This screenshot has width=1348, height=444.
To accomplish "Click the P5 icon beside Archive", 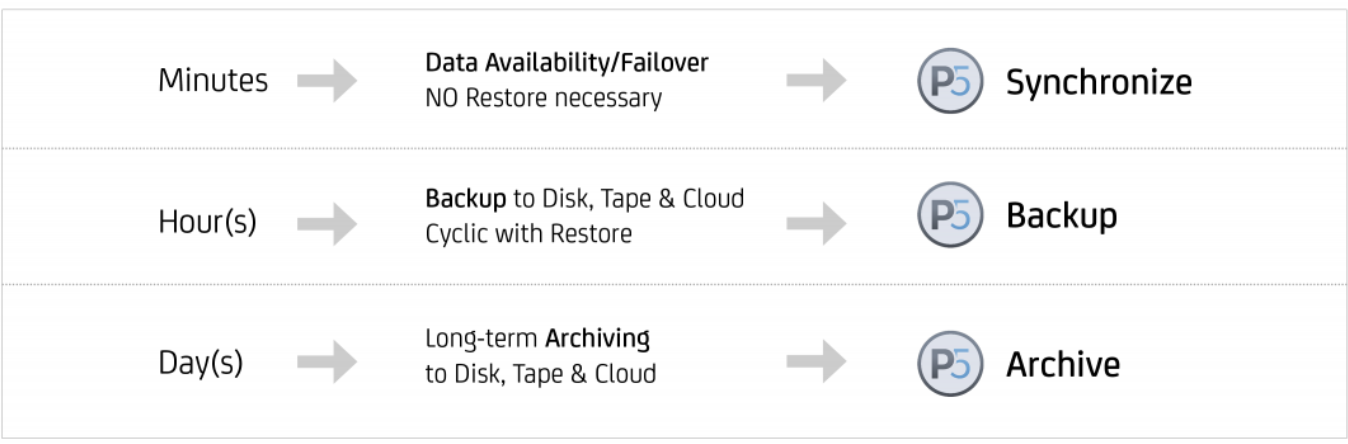I will click(x=942, y=363).
